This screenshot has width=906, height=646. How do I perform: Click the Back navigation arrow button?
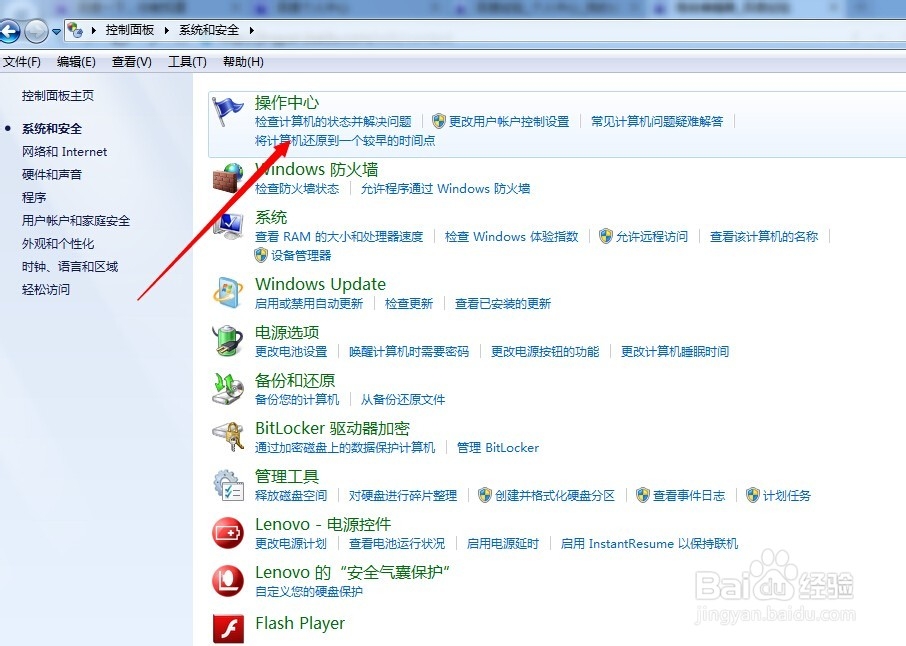[x=9, y=31]
